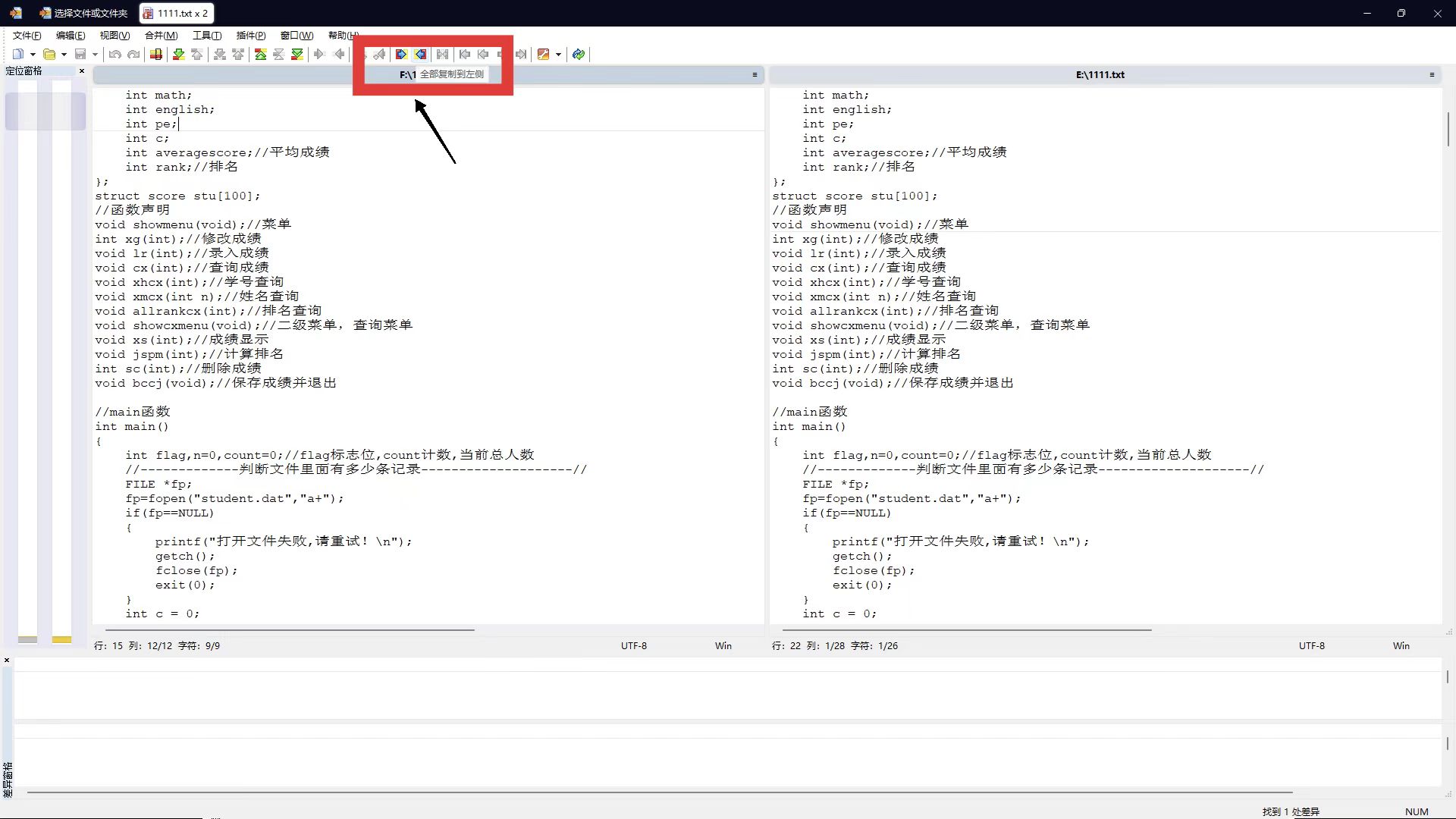Image resolution: width=1456 pixels, height=819 pixels.
Task: Click the E:\1111.txt pane header
Action: pos(1100,74)
